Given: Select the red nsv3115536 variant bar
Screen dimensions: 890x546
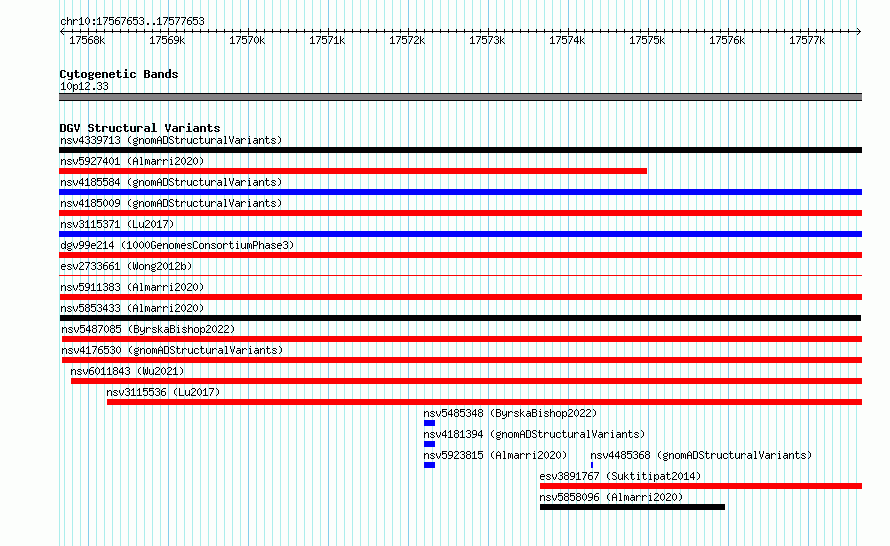Looking at the screenshot, I should [484, 402].
